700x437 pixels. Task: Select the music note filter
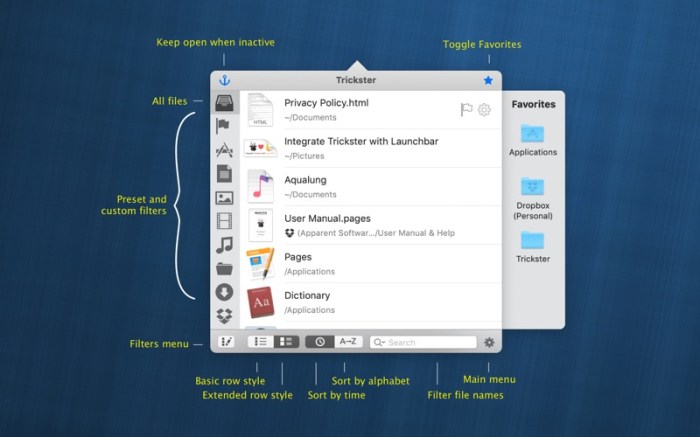coord(225,245)
